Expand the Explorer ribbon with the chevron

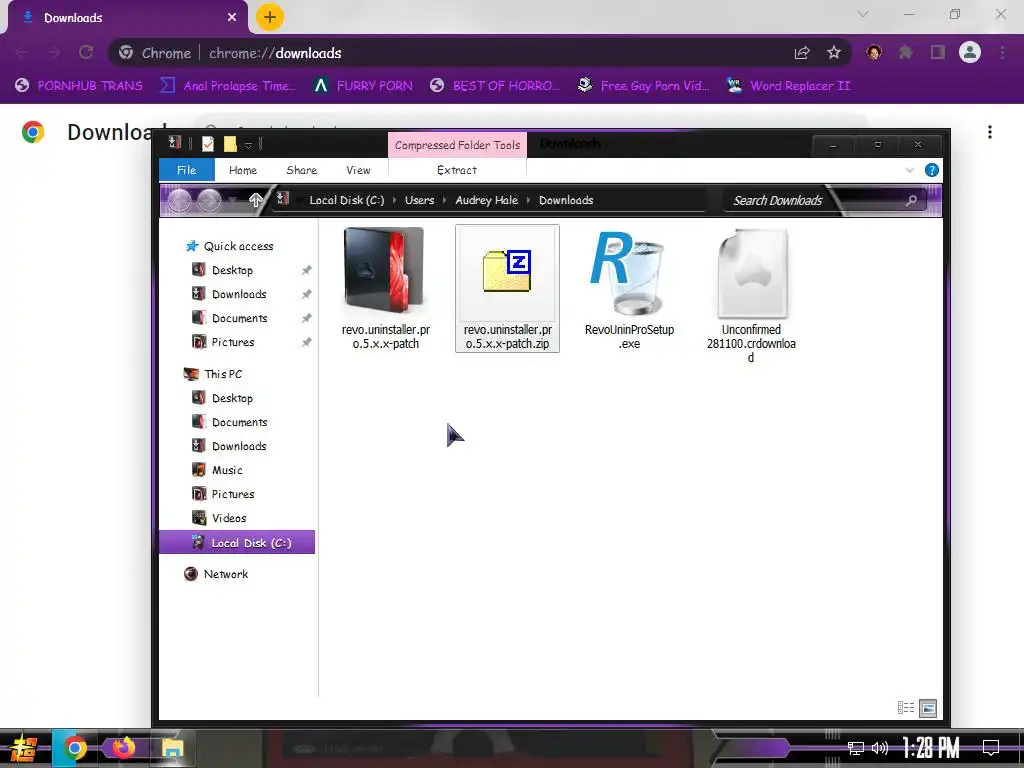click(910, 170)
